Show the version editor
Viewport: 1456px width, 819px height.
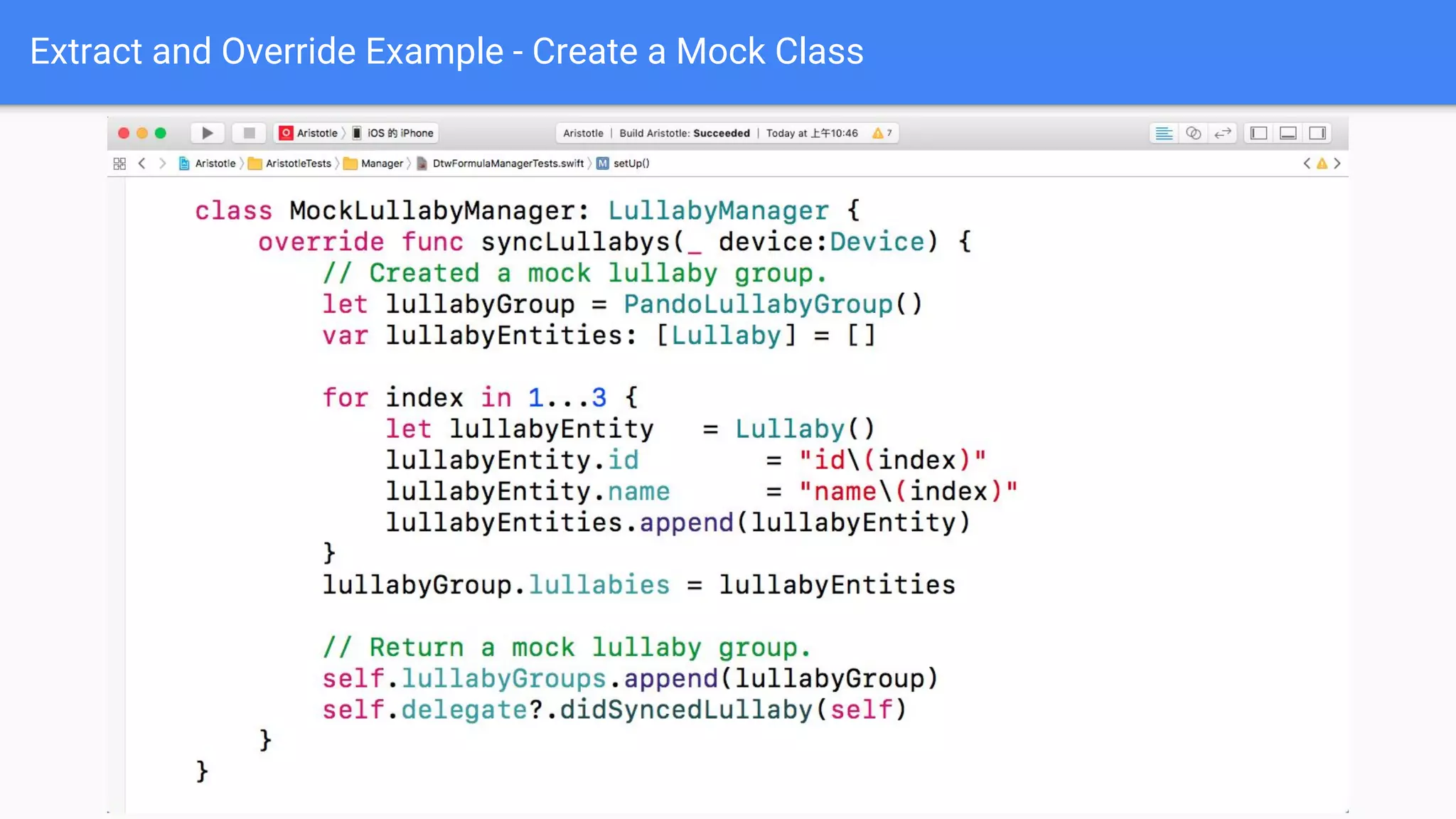(x=1223, y=133)
